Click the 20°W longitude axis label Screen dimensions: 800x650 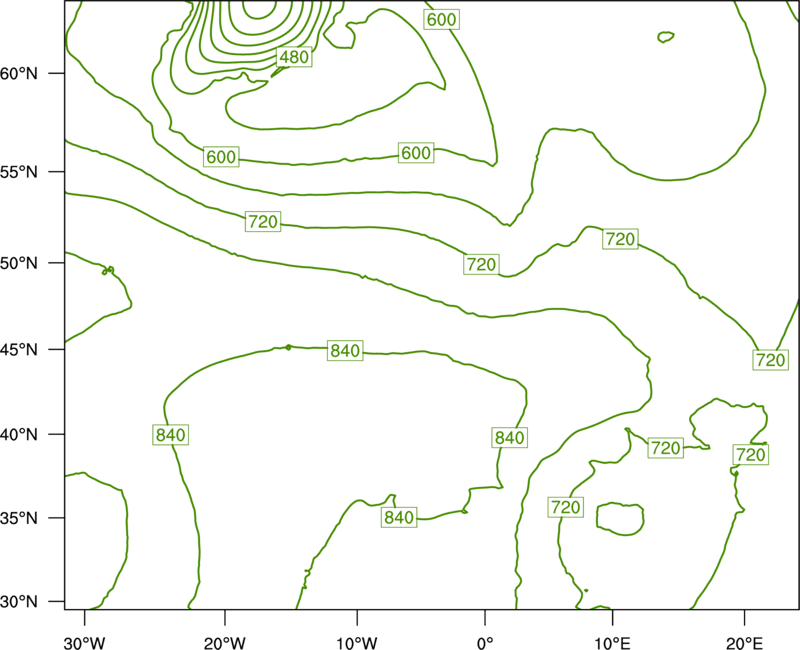(x=224, y=643)
